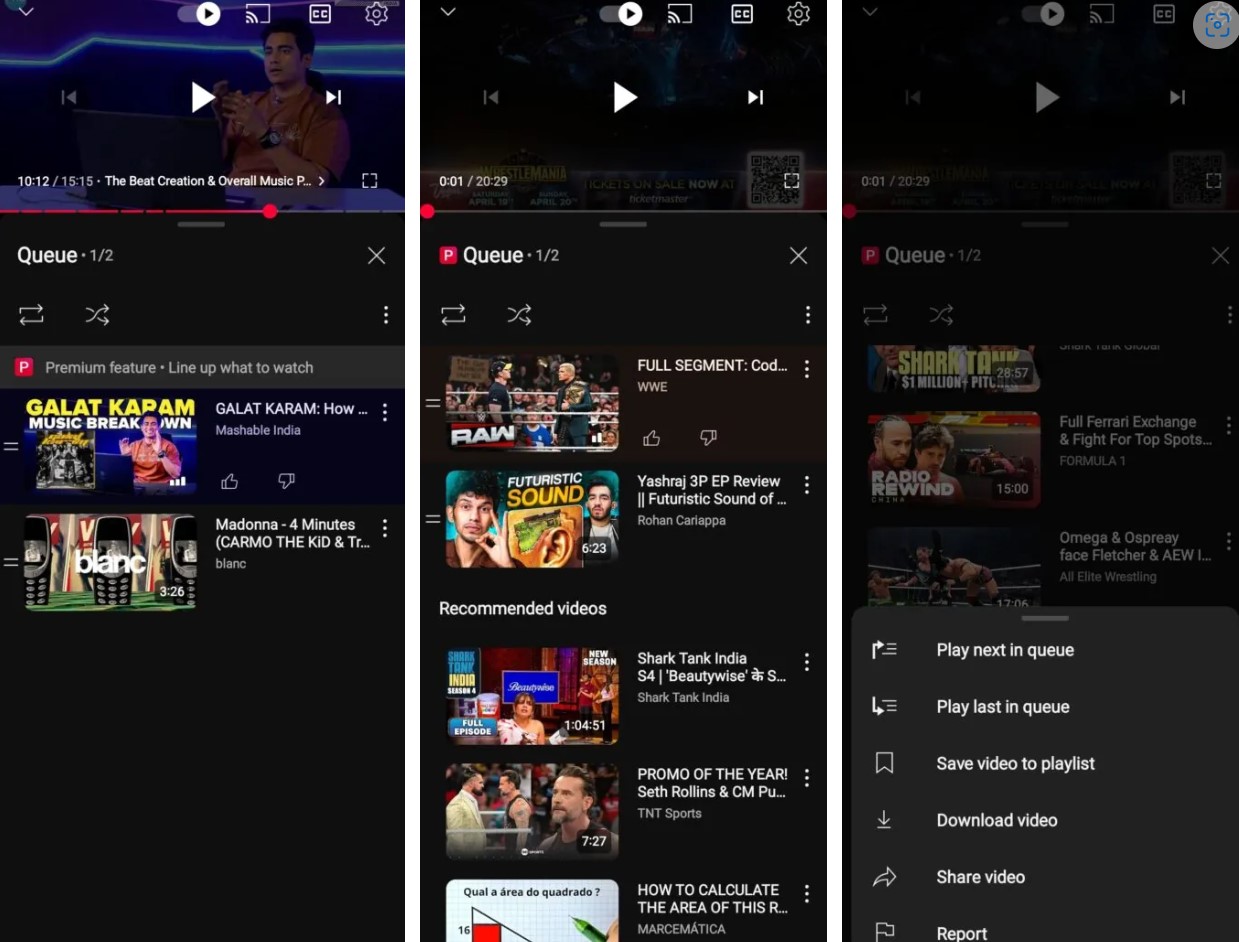Click the progress scrubber at 10:12
The width and height of the screenshot is (1239, 942).
270,211
